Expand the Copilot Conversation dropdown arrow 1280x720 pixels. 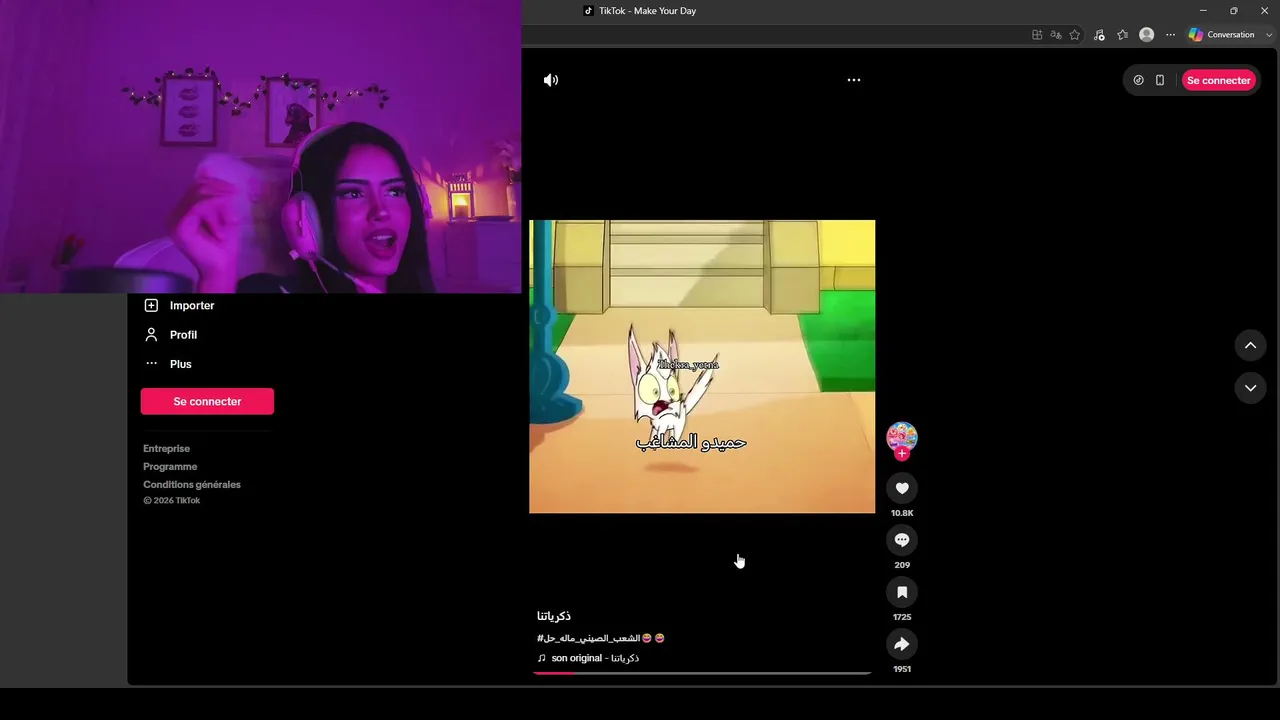coord(1269,35)
